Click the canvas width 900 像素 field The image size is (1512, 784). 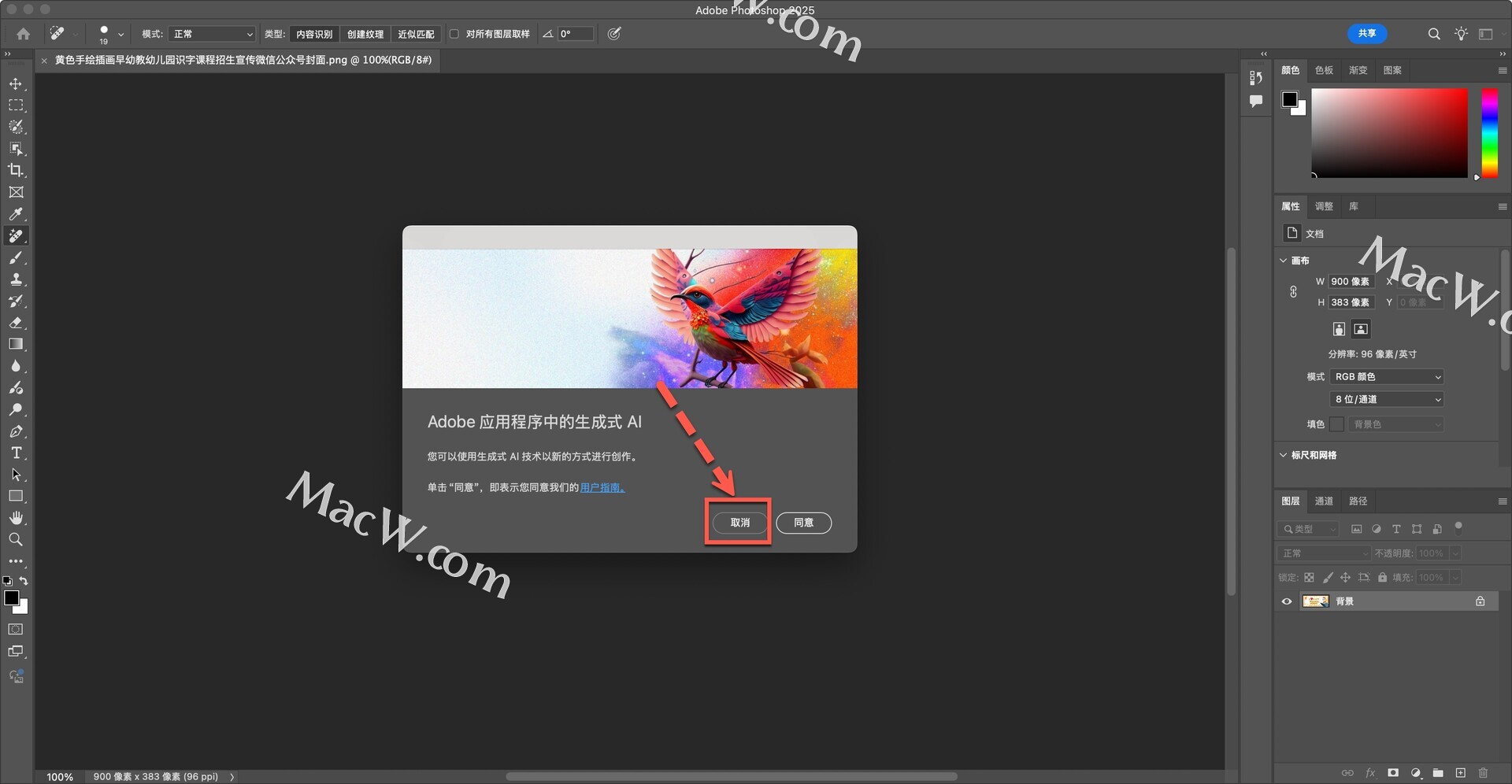click(1351, 282)
